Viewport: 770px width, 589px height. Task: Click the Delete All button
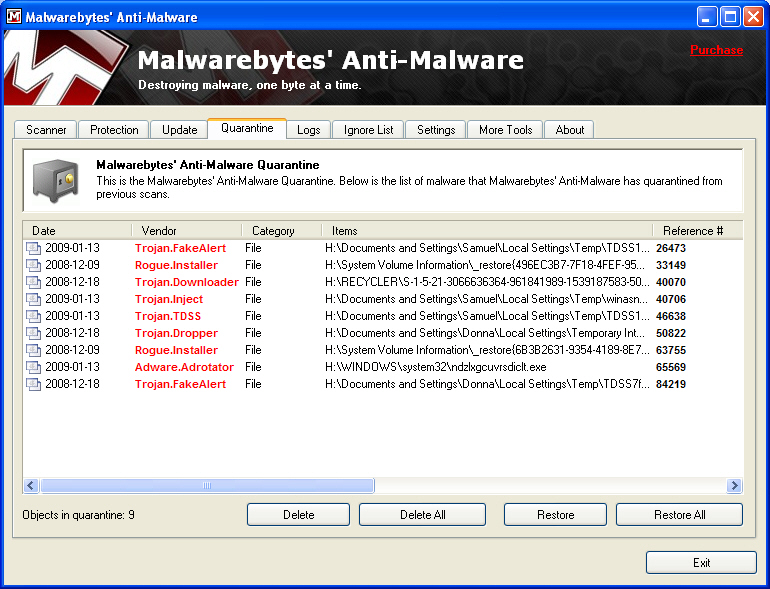(x=422, y=514)
